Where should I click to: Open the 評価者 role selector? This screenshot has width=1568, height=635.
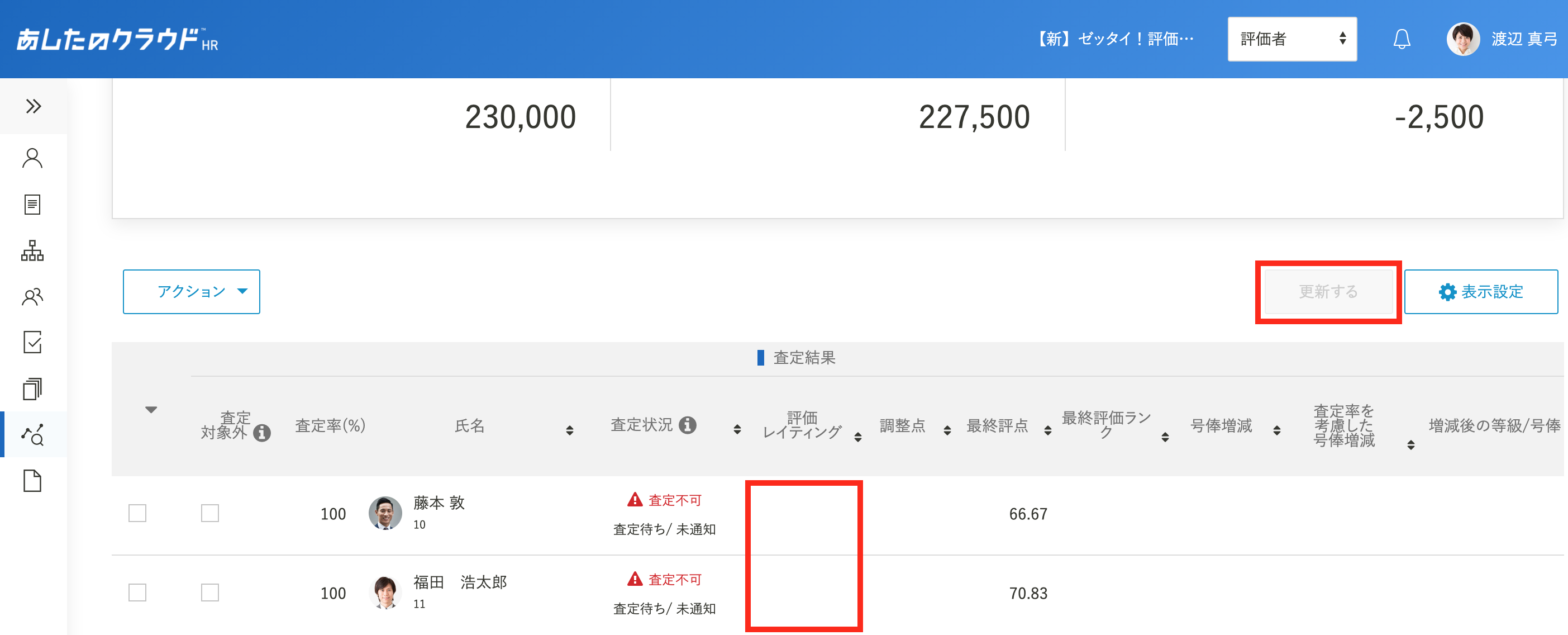point(1291,39)
